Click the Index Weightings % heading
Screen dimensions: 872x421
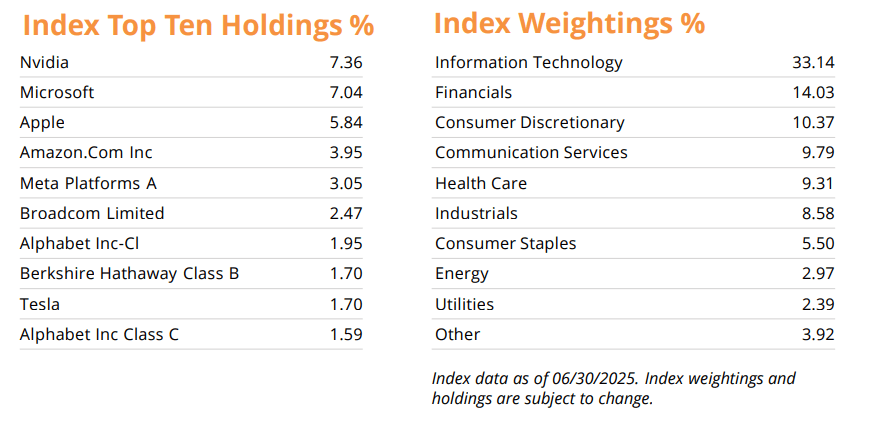569,22
